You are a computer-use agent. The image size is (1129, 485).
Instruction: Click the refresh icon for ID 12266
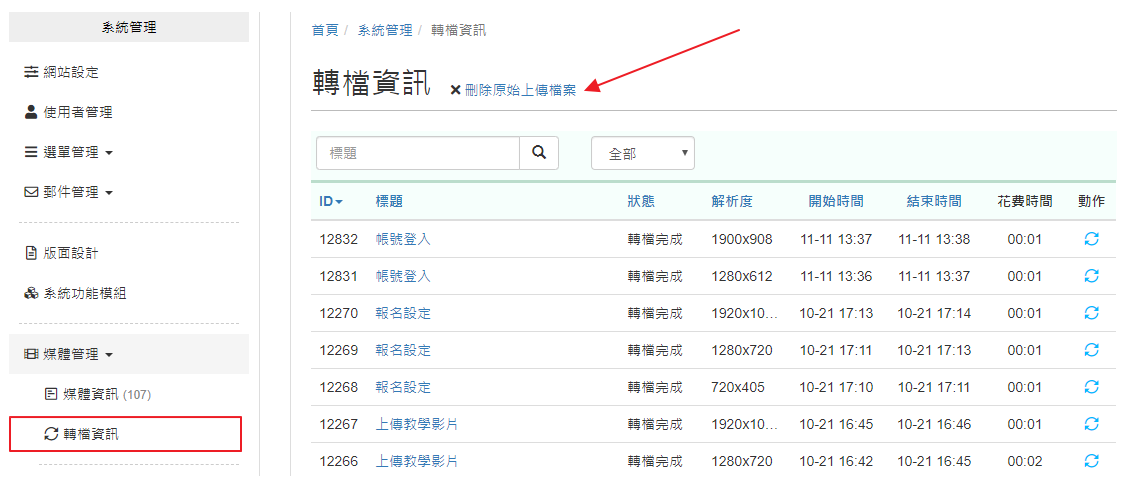pyautogui.click(x=1092, y=461)
